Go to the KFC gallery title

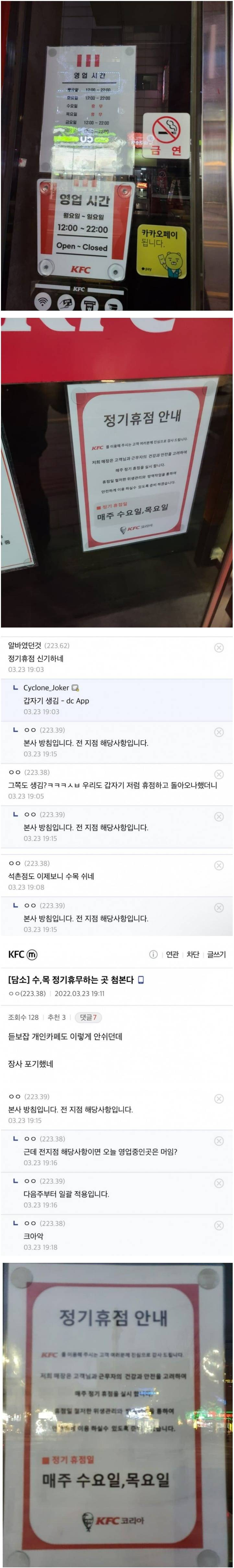click(16, 954)
